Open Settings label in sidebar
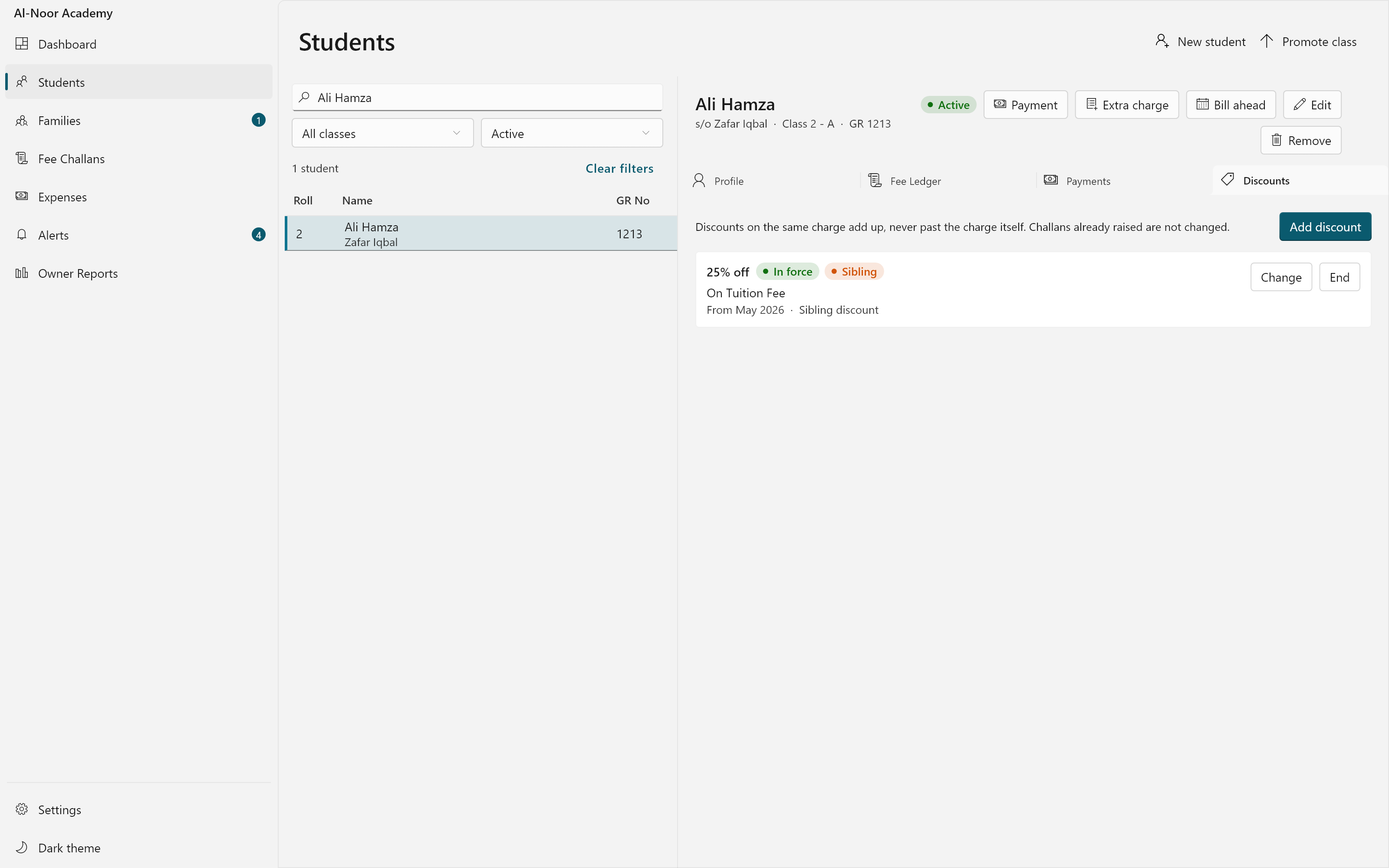Screen dimensions: 1389x868 (x=60, y=809)
